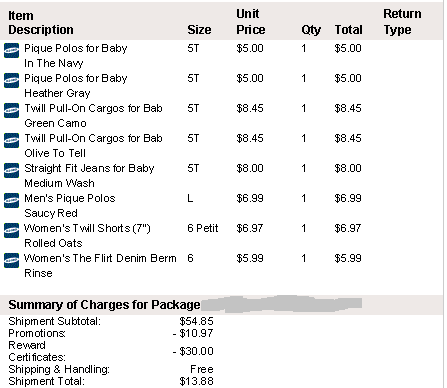
Task: Open the Straight Fit Jeans item icon
Action: pos(11,171)
